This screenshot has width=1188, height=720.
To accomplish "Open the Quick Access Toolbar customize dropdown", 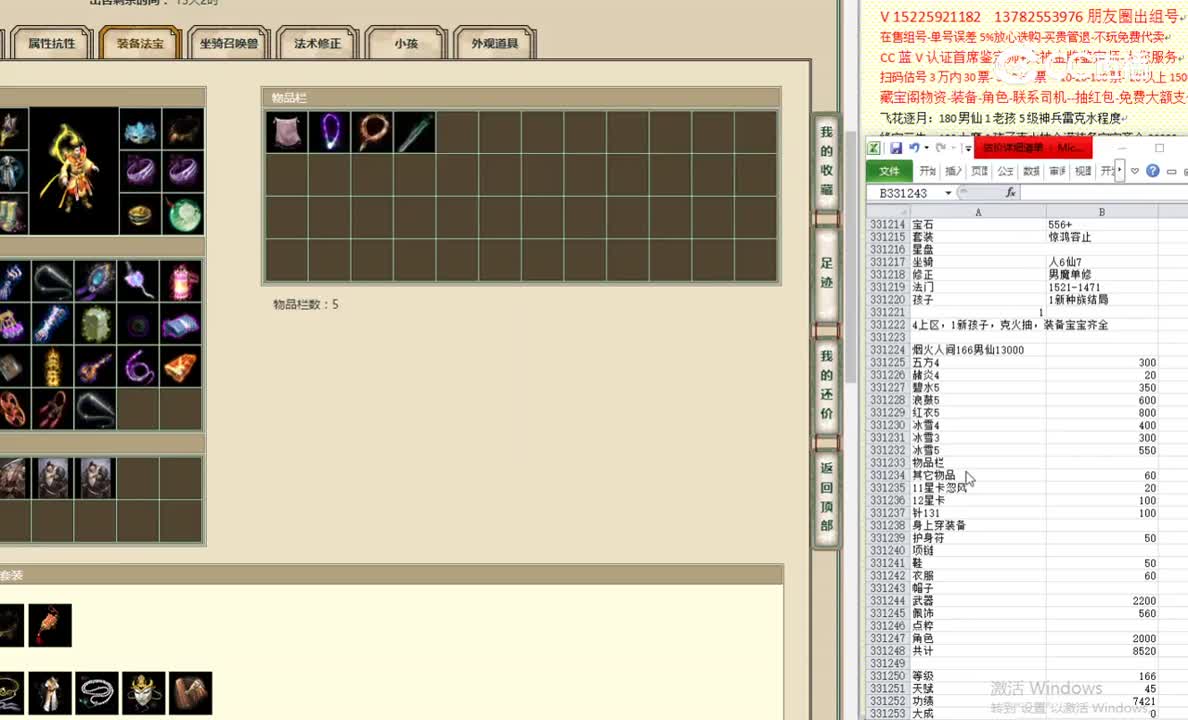I will point(967,148).
